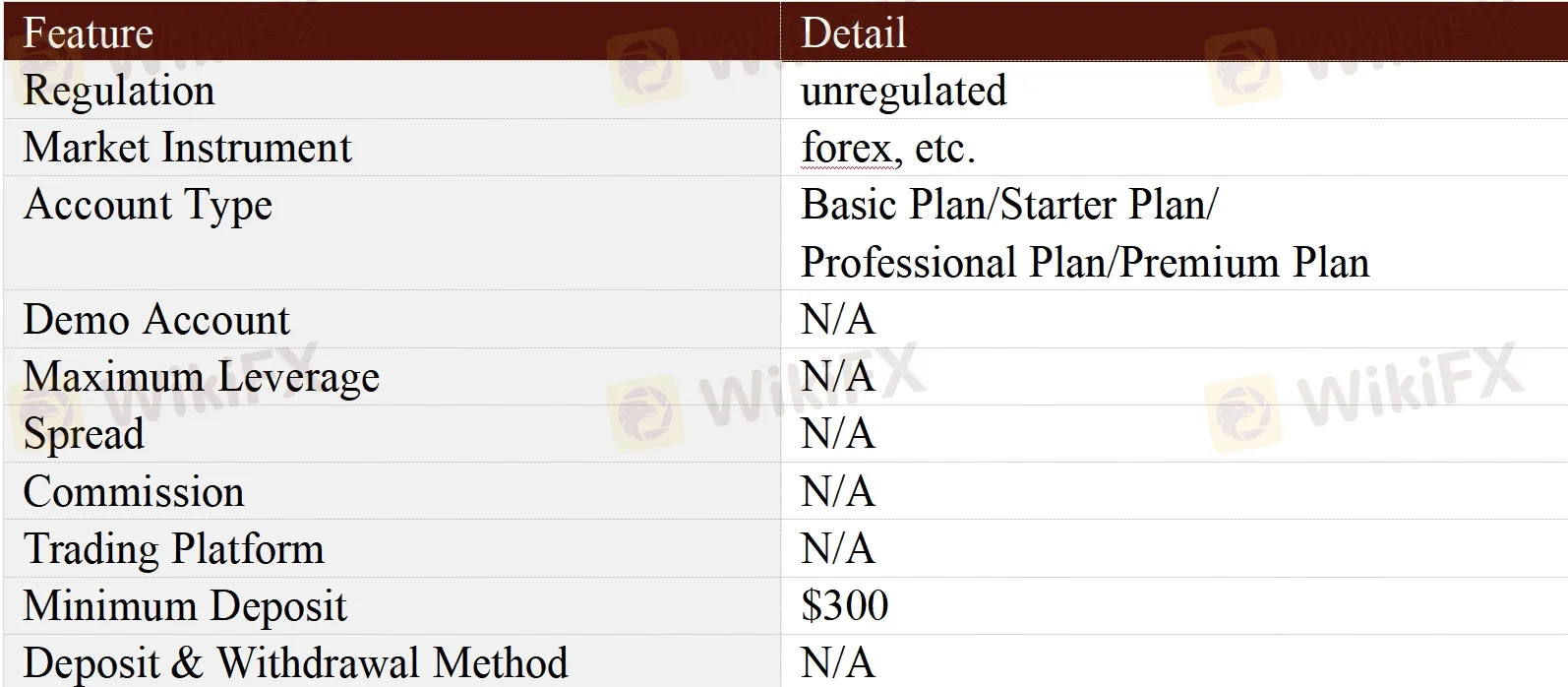The height and width of the screenshot is (687, 1568).
Task: Select the "Market Instrument" row label
Action: [x=187, y=148]
